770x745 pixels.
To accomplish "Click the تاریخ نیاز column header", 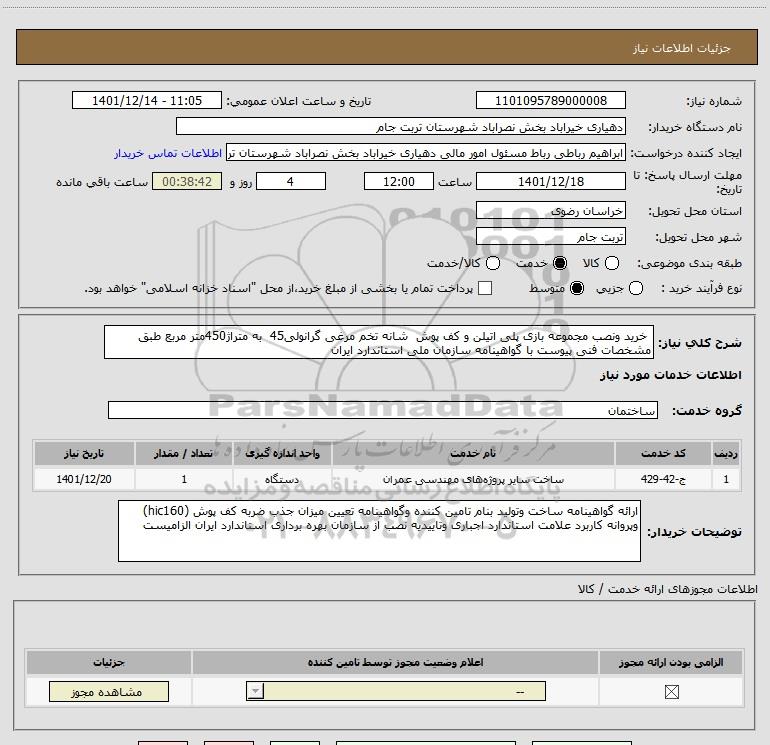I will point(84,453).
